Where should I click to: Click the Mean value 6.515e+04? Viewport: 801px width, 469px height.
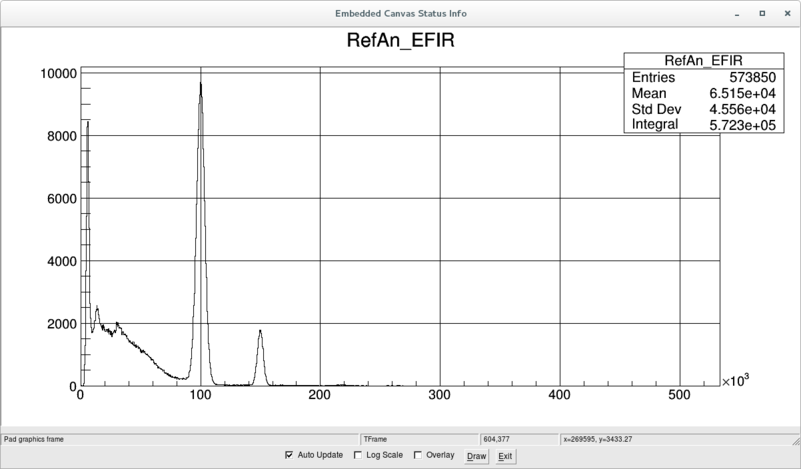742,93
